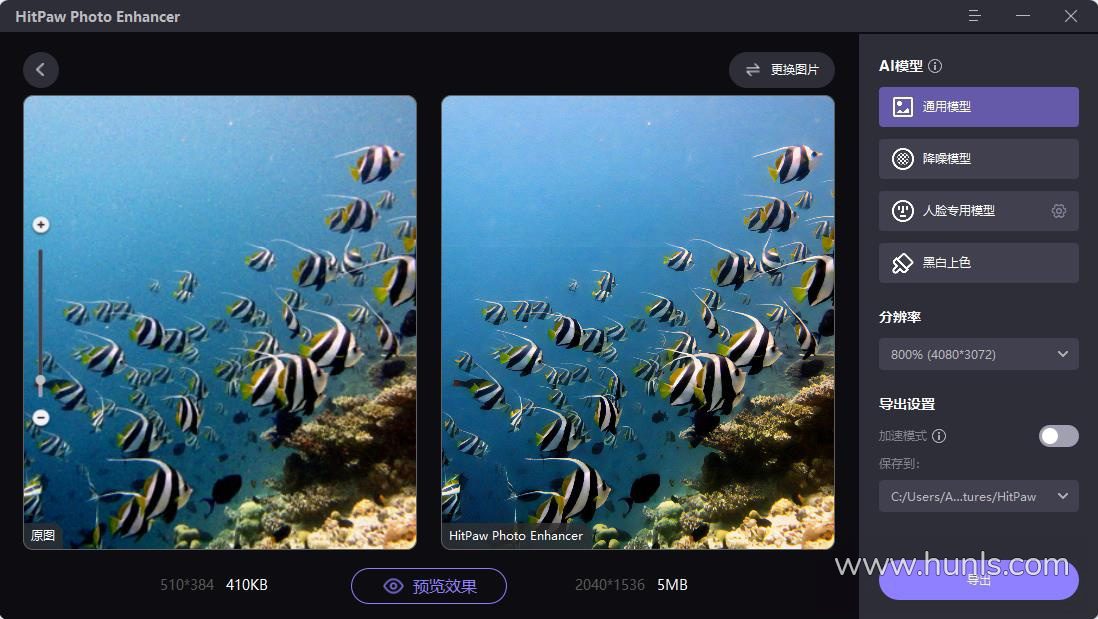This screenshot has height=619, width=1098.
Task: Toggle the 加速模式 switch
Action: point(1058,436)
